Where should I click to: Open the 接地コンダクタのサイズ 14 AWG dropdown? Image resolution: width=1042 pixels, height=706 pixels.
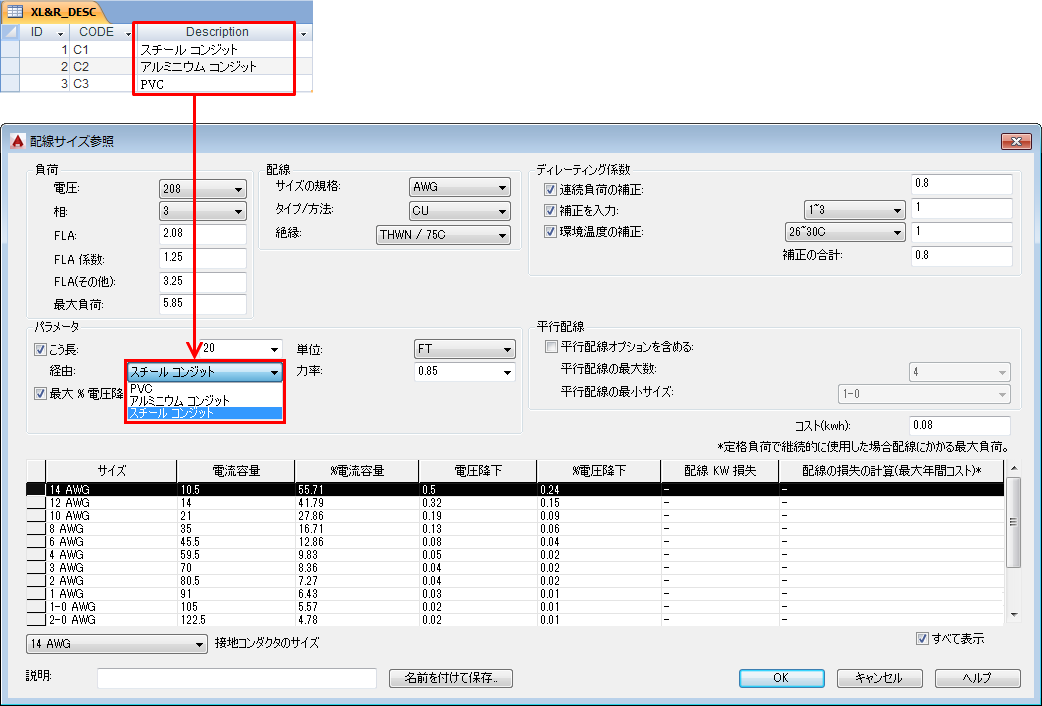pyautogui.click(x=116, y=644)
